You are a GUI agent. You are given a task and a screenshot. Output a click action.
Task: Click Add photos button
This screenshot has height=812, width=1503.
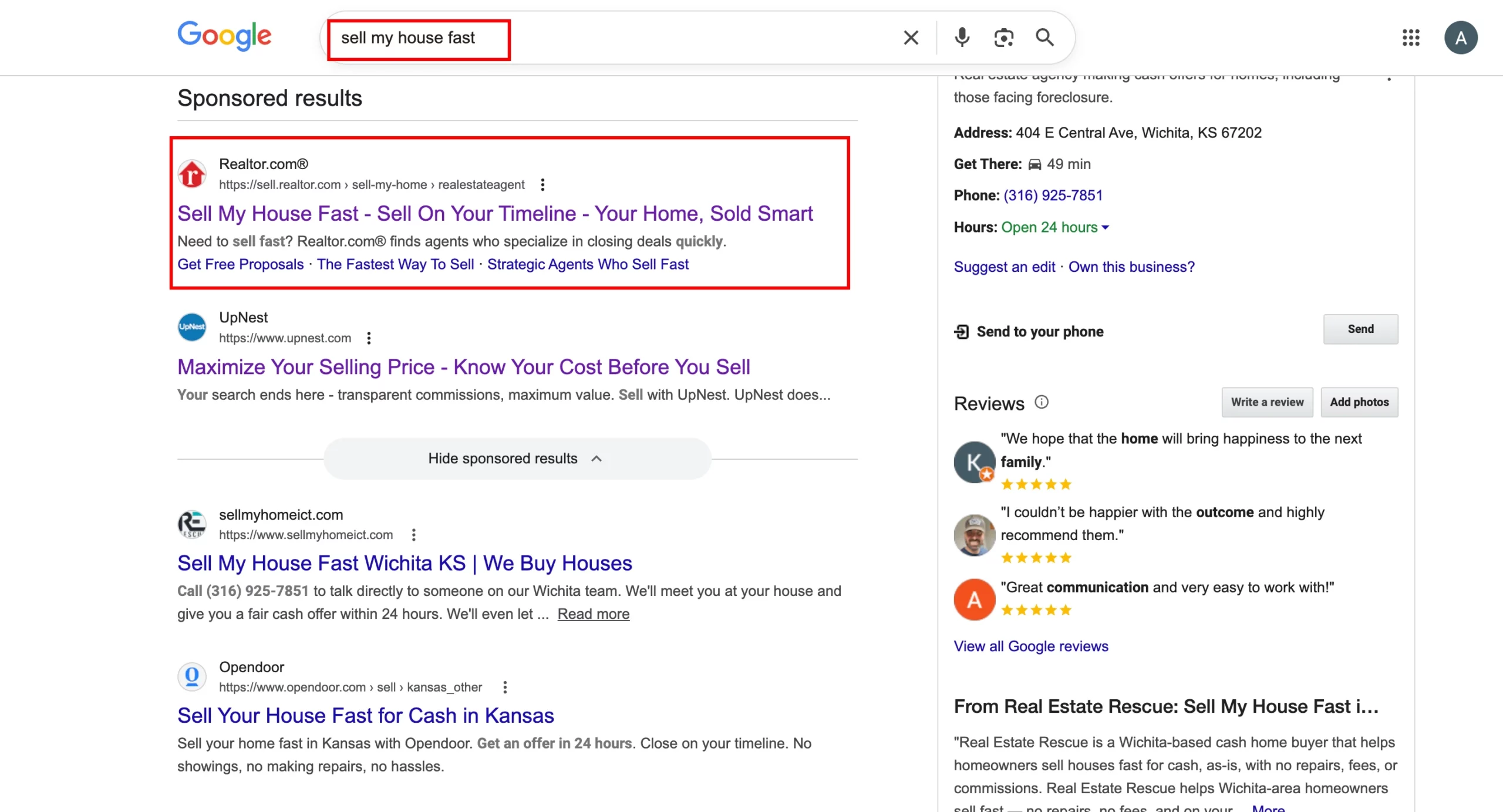1359,402
